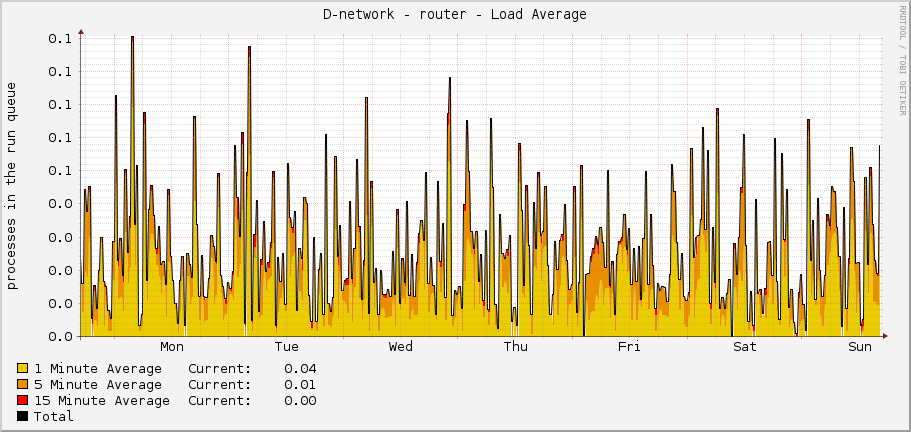911x432 pixels.
Task: Select the Thu label on the x-axis
Action: coord(515,347)
